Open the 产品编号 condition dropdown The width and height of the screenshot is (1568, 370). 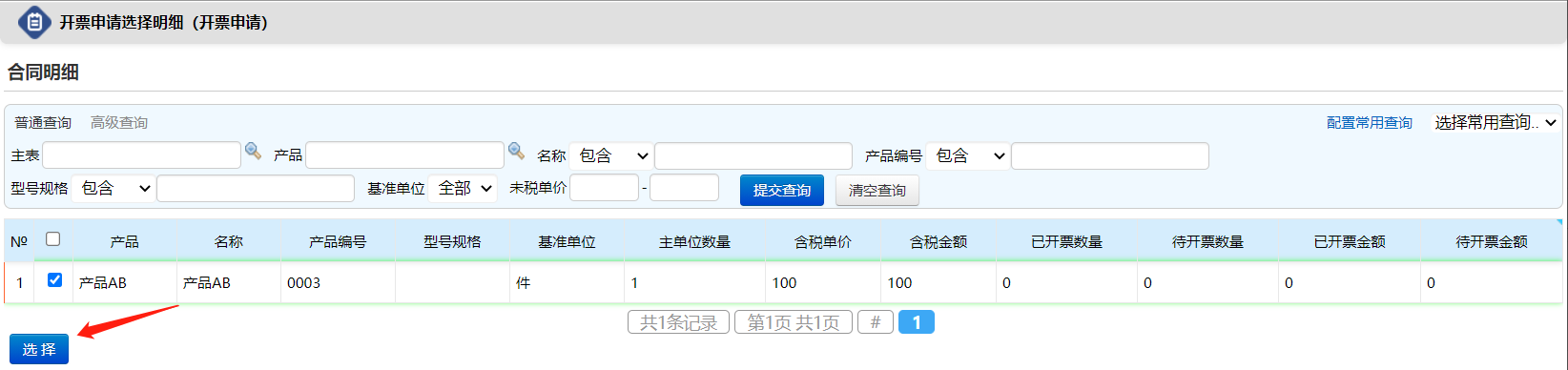point(968,155)
